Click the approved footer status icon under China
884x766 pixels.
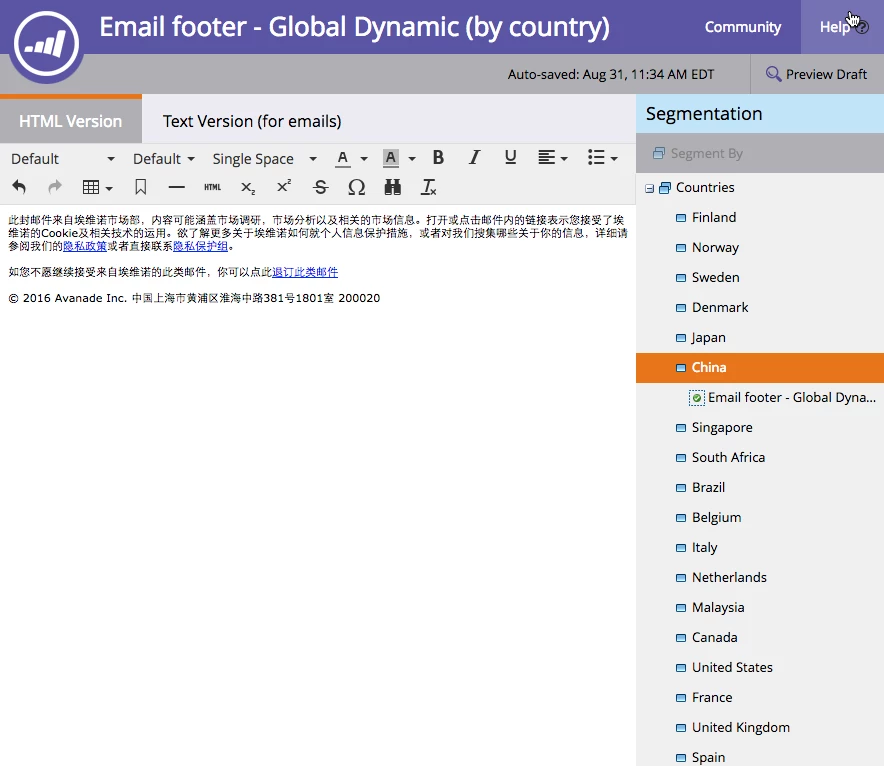(697, 398)
